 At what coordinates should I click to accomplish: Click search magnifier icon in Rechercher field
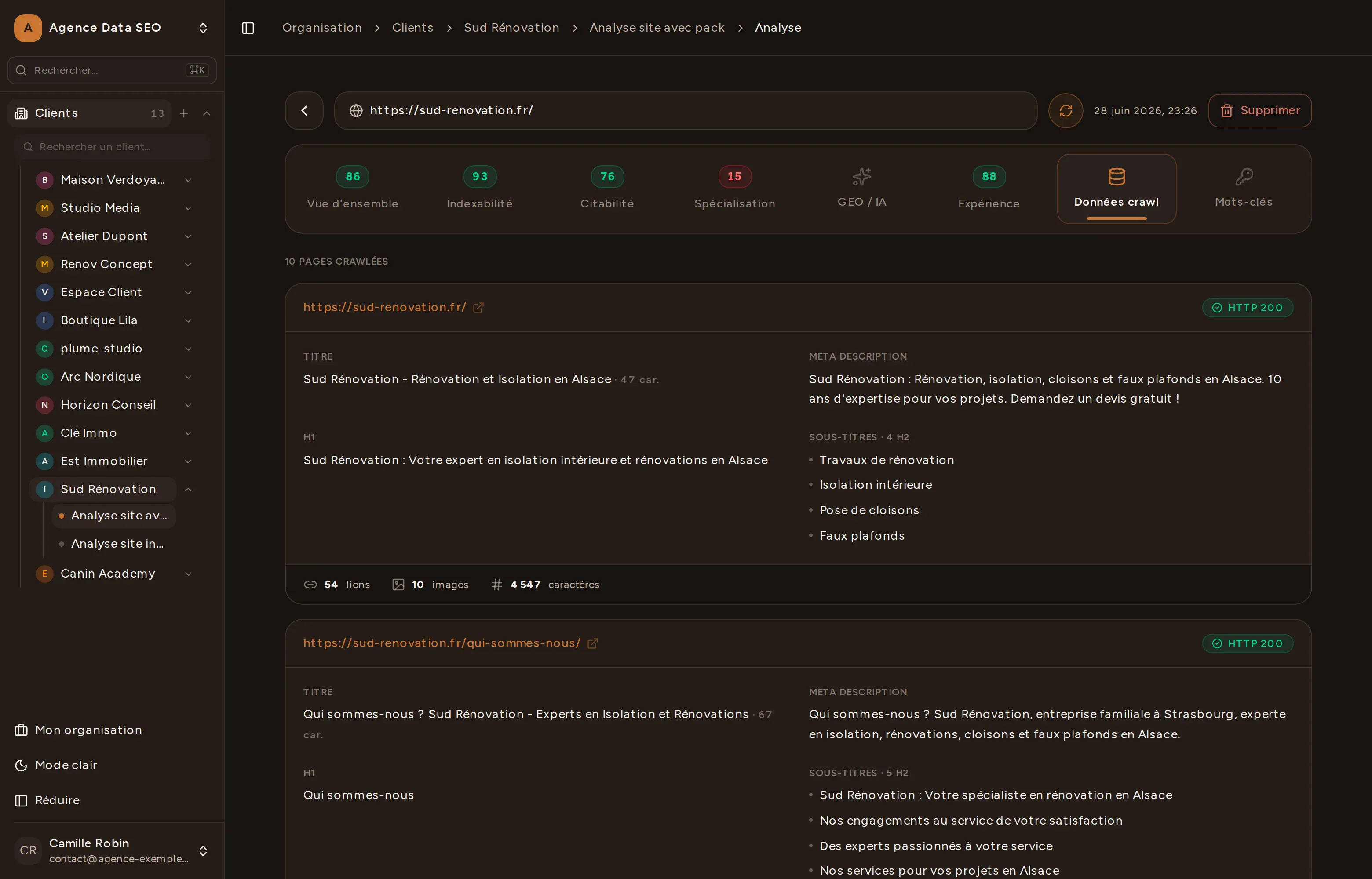(x=21, y=70)
